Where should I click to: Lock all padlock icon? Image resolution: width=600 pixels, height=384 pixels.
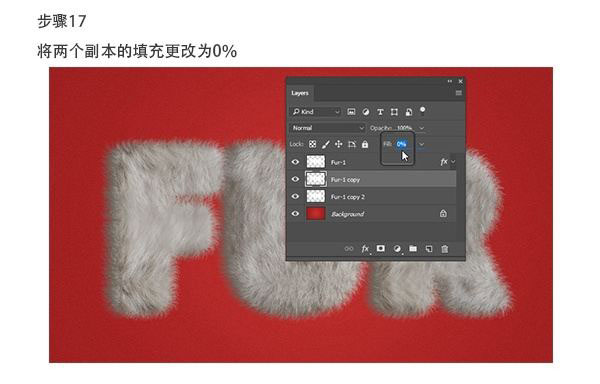click(365, 144)
